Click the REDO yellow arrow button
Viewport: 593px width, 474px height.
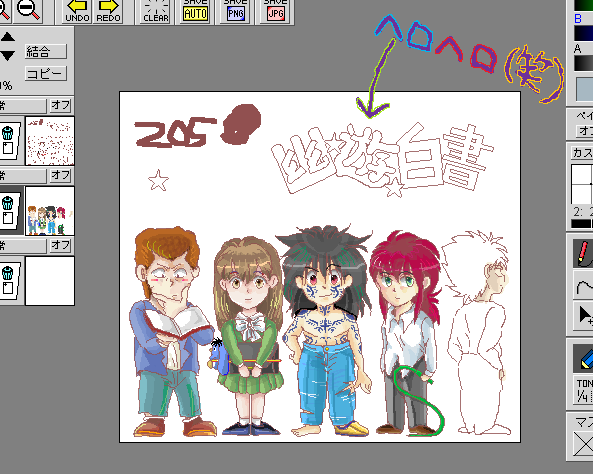click(108, 11)
